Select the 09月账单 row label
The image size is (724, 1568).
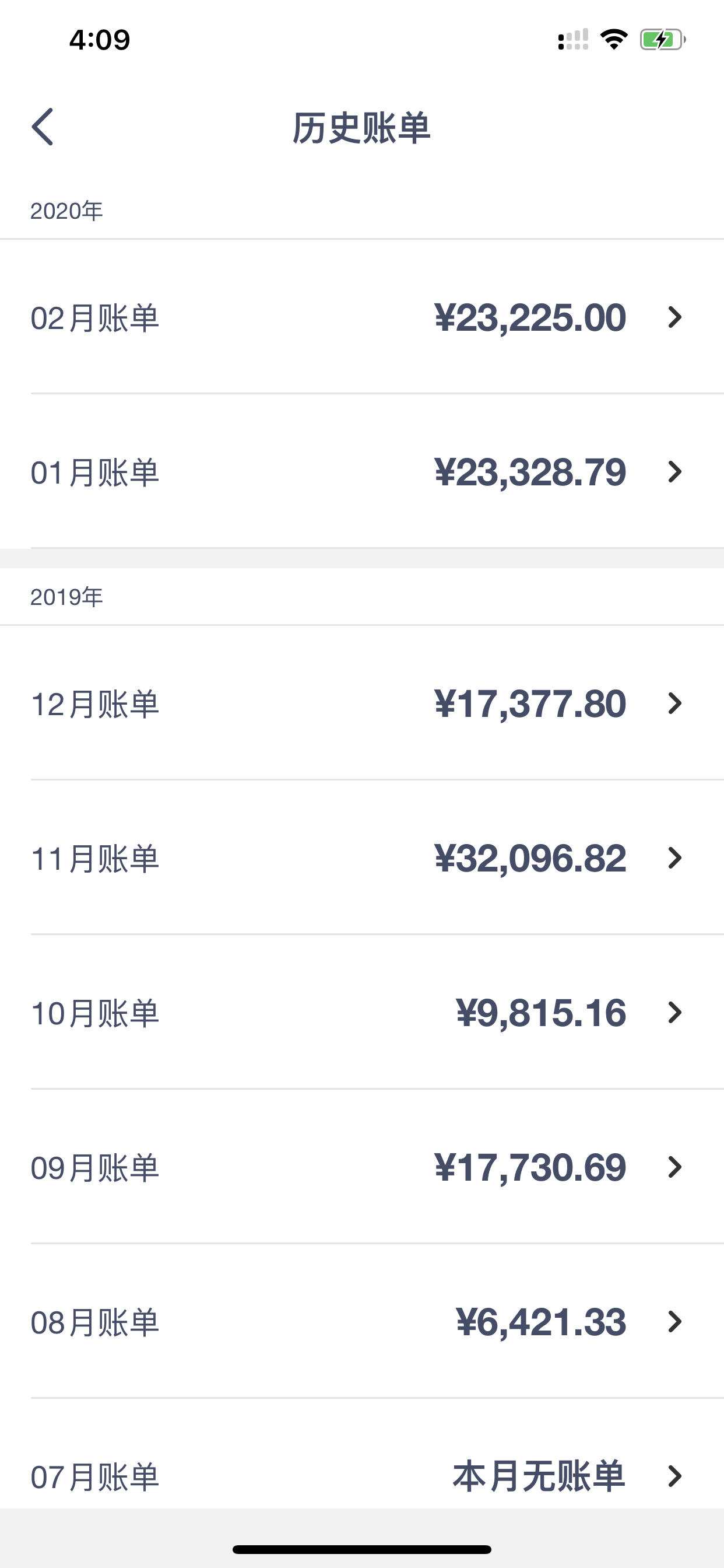[95, 1168]
